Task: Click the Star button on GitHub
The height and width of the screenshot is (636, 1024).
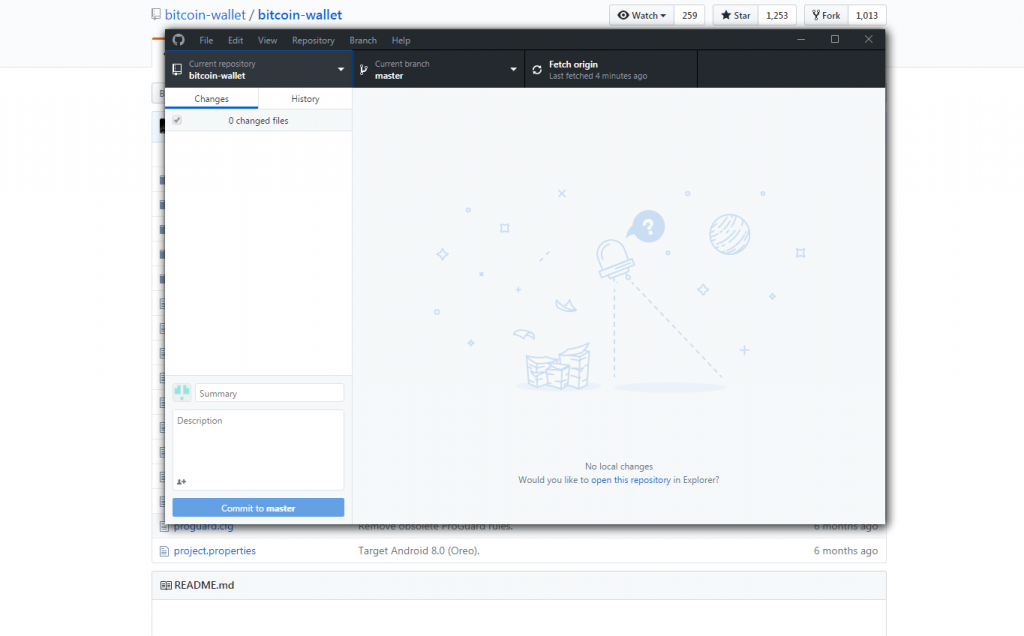Action: [735, 15]
